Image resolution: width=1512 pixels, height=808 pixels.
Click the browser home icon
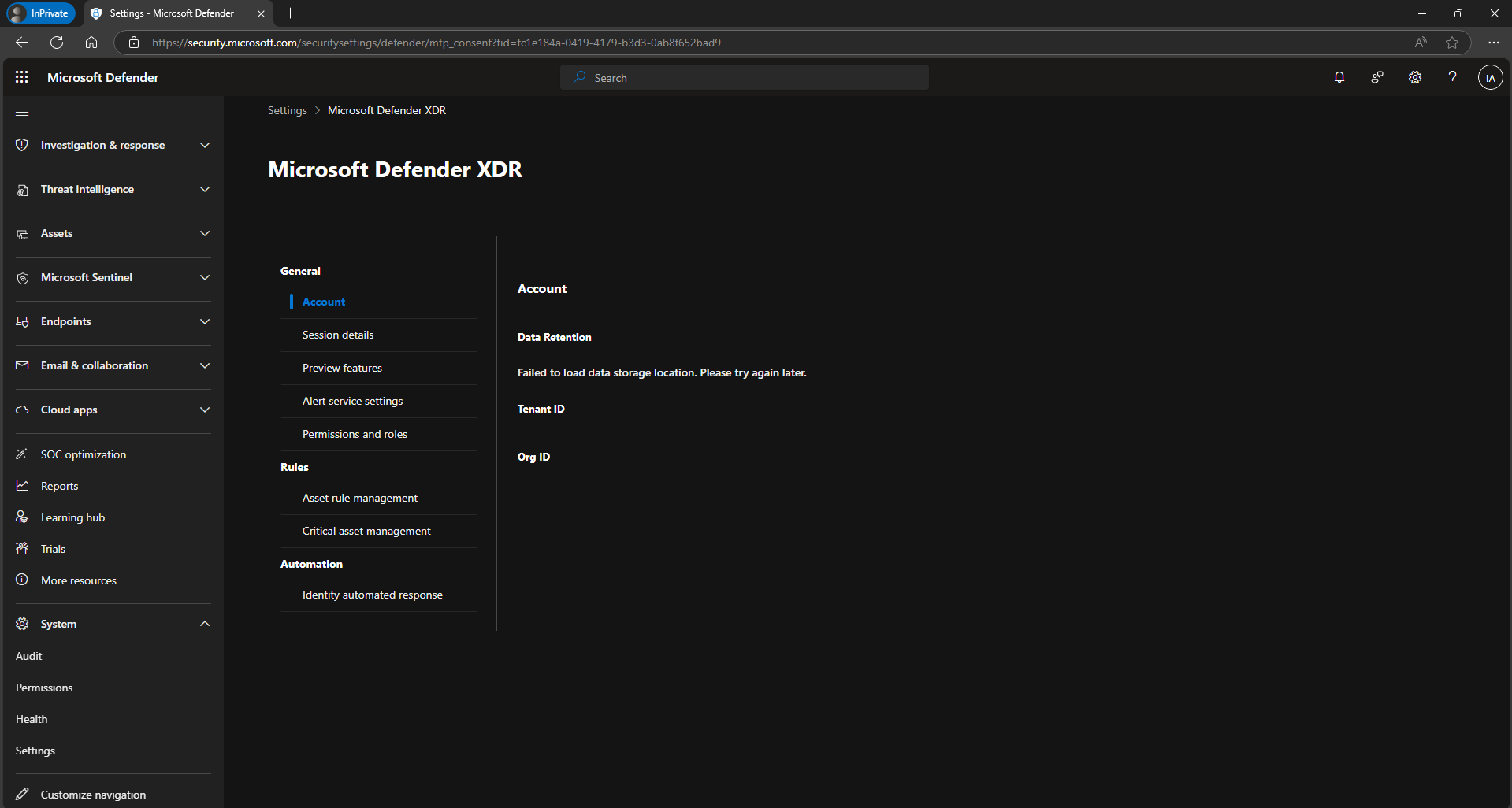[x=91, y=43]
